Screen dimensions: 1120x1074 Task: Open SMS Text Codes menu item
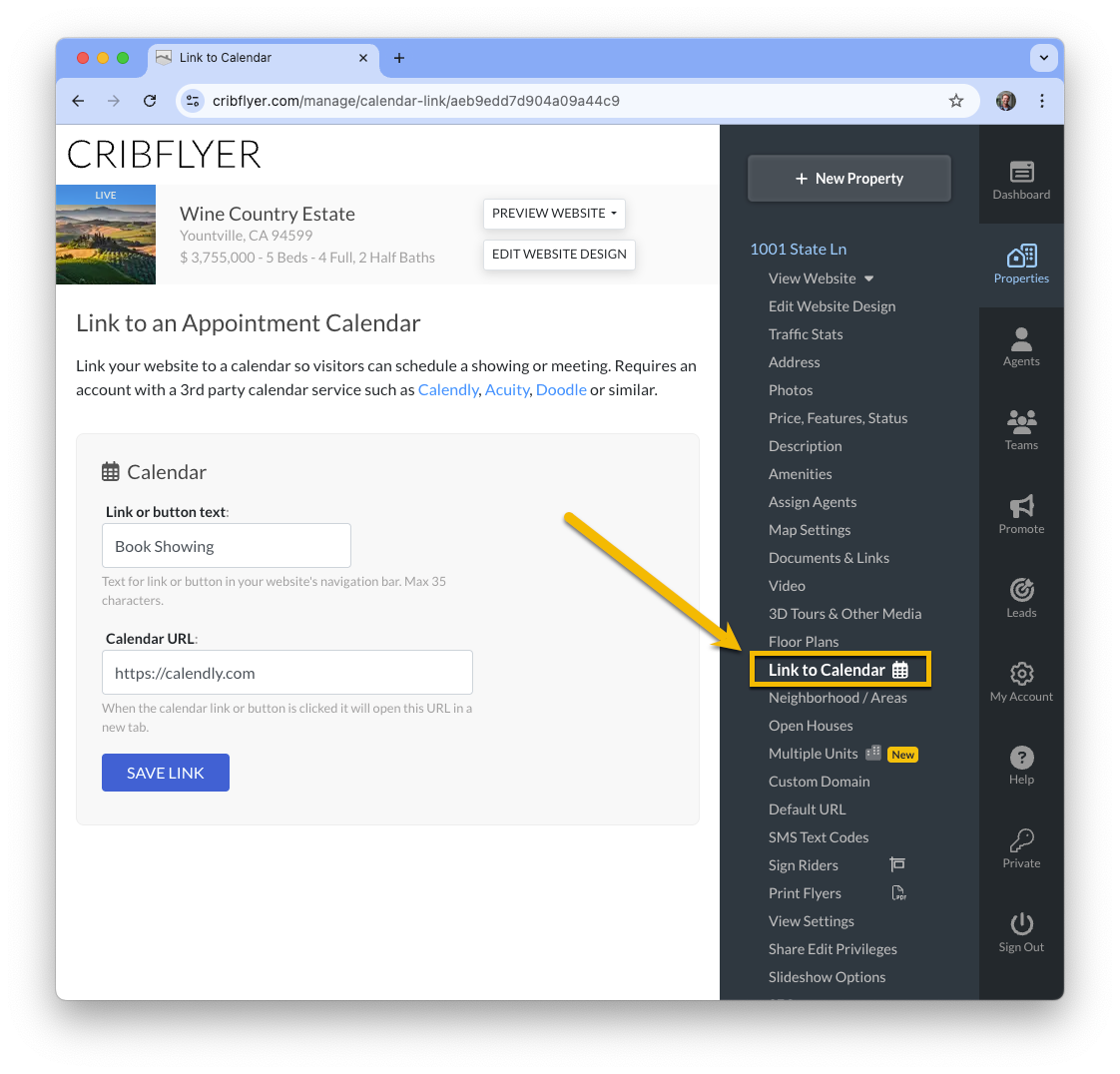(819, 836)
